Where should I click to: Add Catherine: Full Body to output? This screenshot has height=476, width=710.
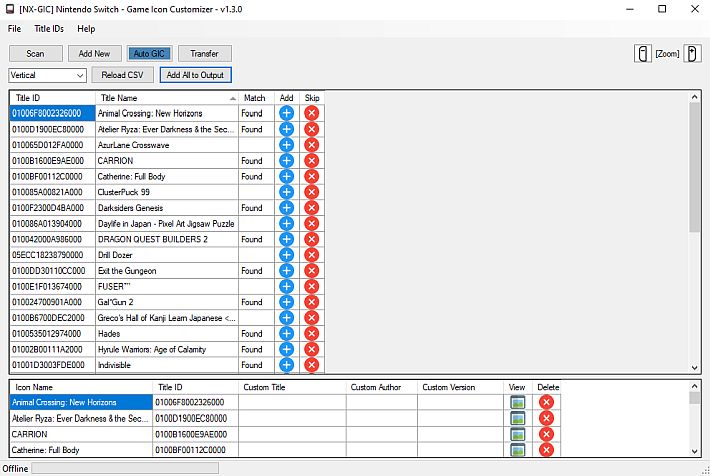click(x=286, y=176)
